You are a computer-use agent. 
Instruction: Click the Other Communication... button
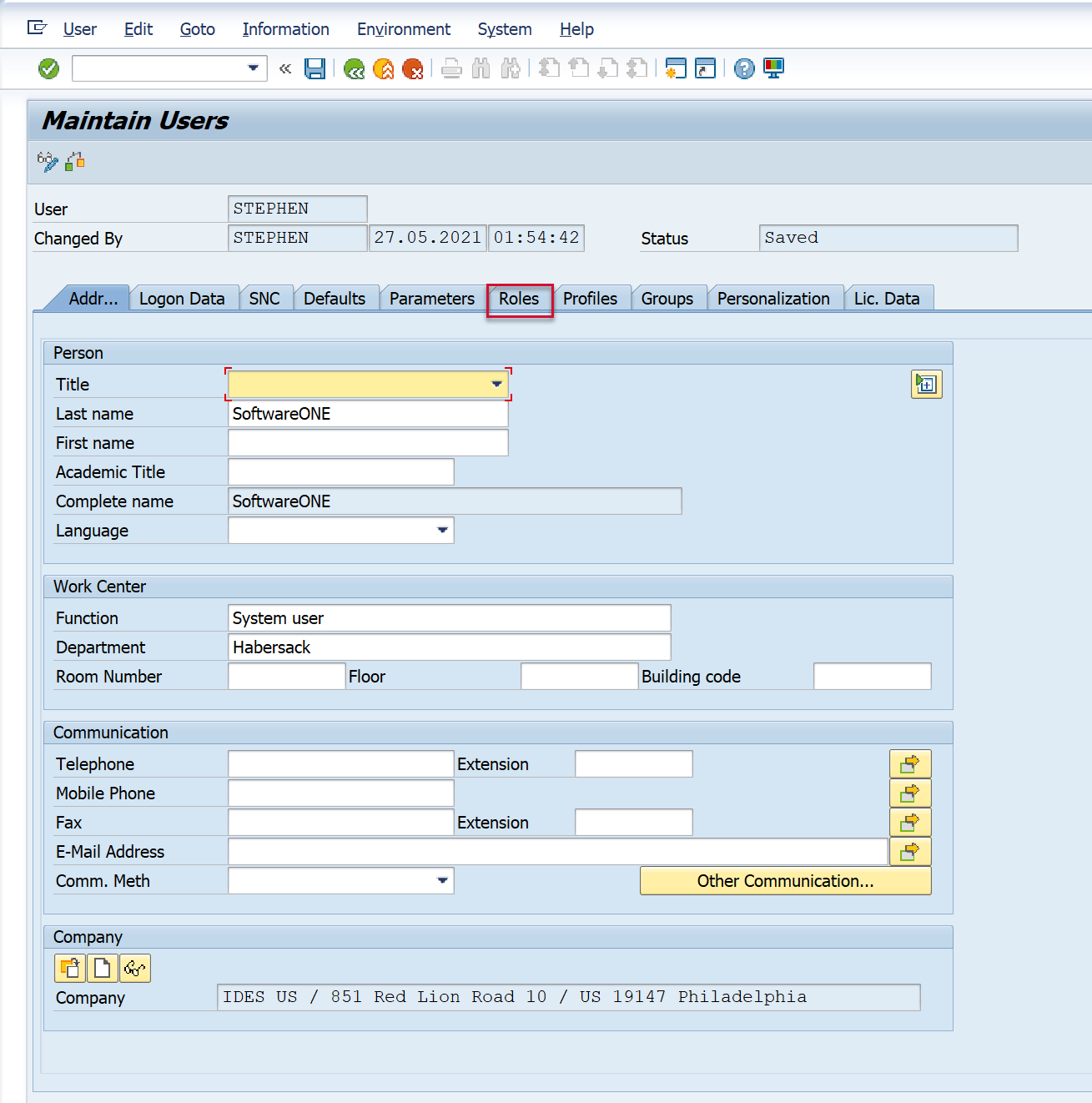coord(785,881)
